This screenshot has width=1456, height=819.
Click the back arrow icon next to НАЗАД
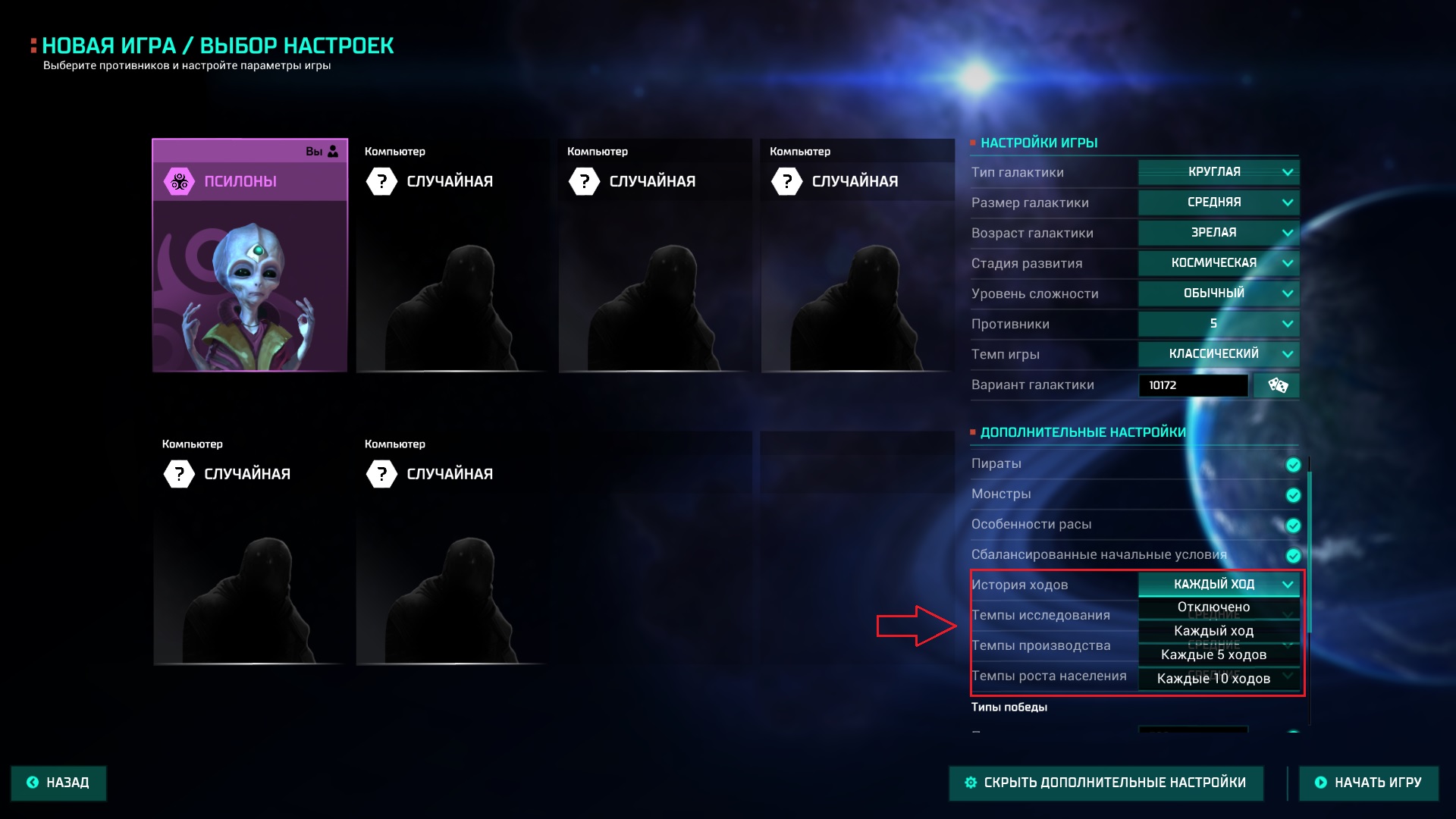click(x=33, y=783)
